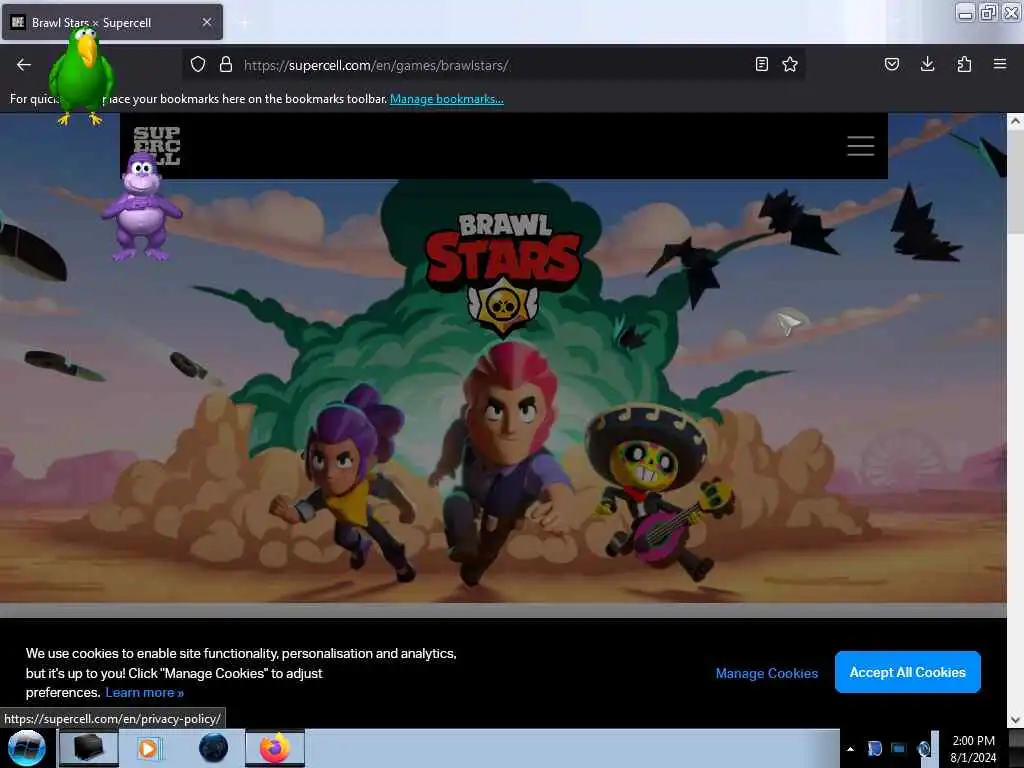Click the page scrollbar up arrow
1024x768 pixels.
(1015, 121)
